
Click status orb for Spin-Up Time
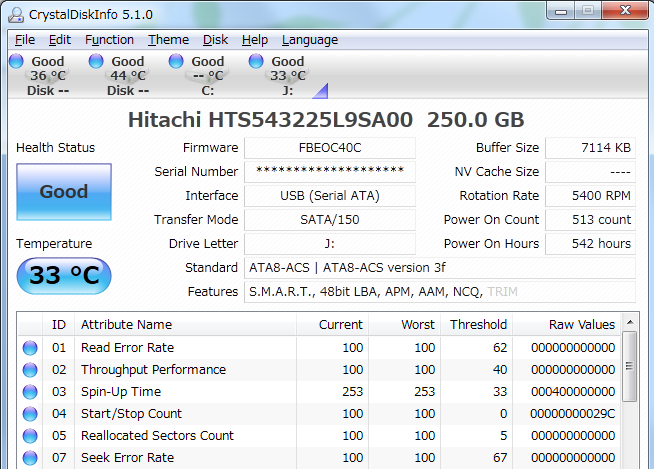(30, 392)
